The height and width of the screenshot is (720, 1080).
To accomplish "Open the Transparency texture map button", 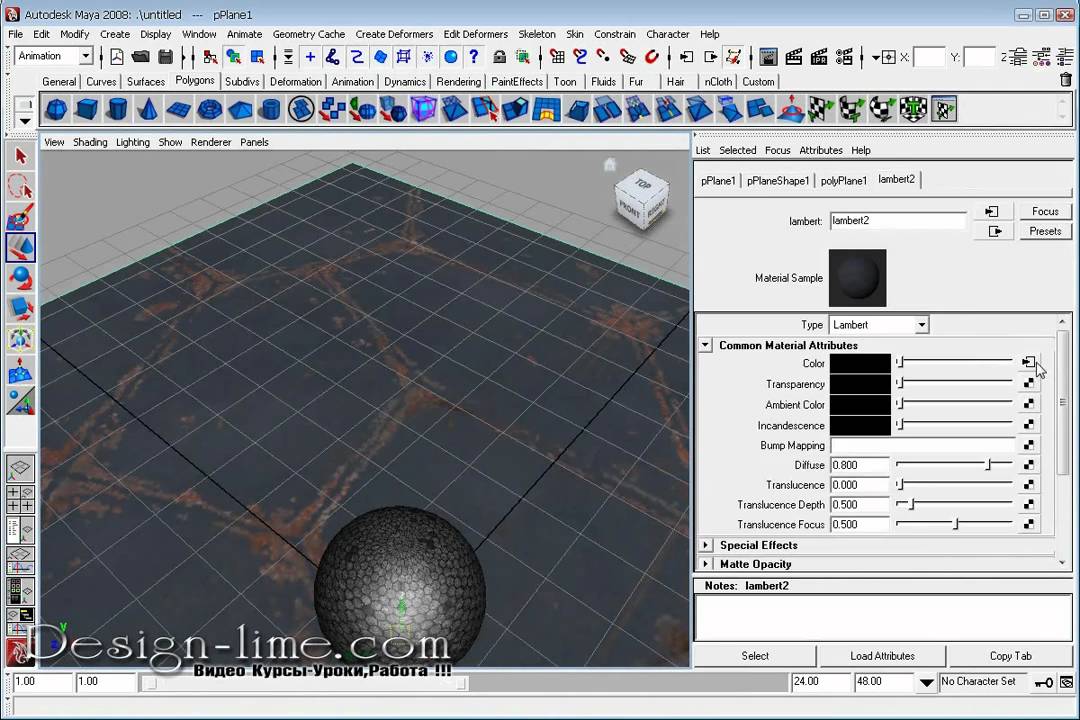I will point(1028,384).
